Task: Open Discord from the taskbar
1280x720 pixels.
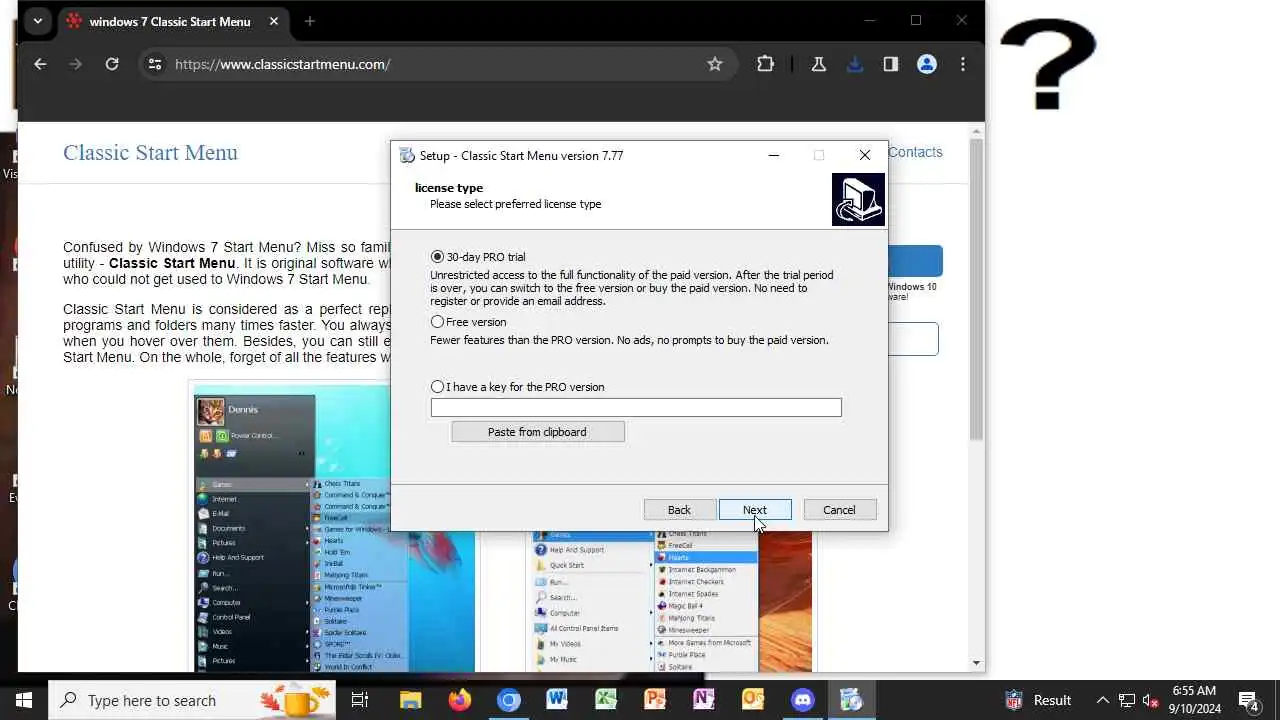Action: tap(802, 700)
